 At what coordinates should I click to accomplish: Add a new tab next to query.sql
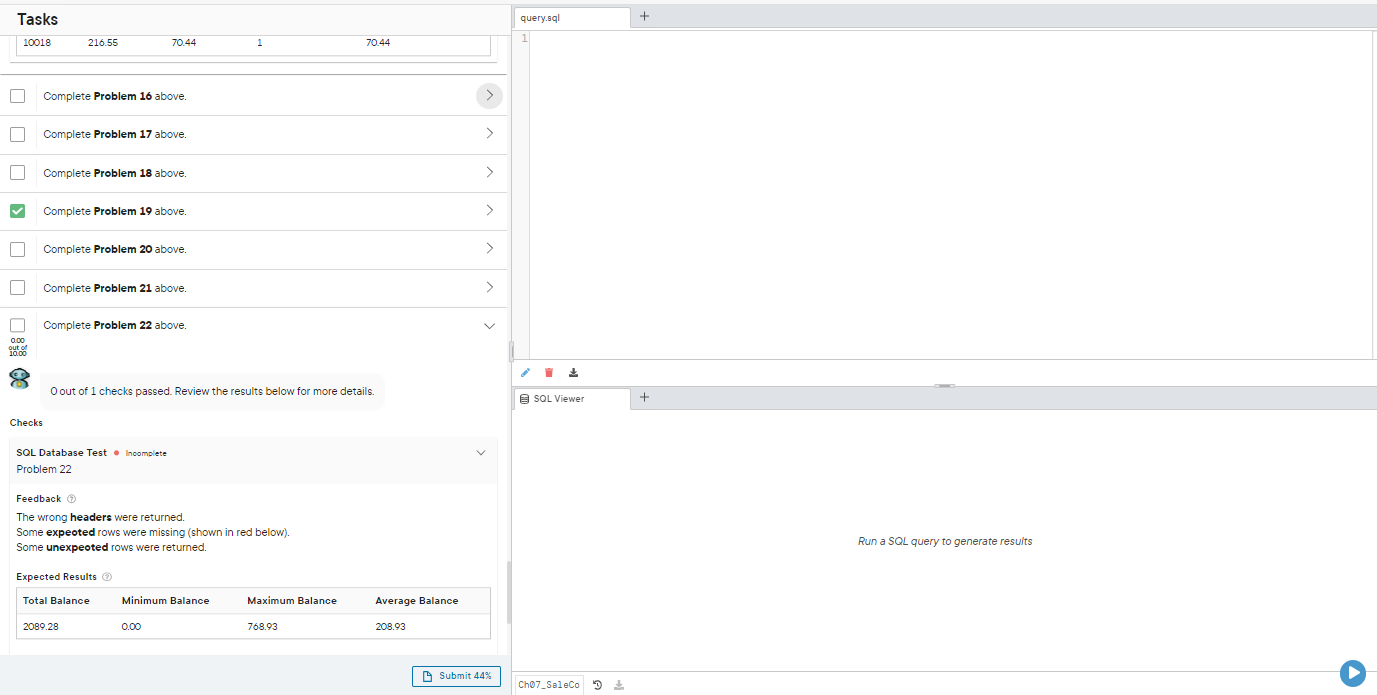click(x=644, y=16)
